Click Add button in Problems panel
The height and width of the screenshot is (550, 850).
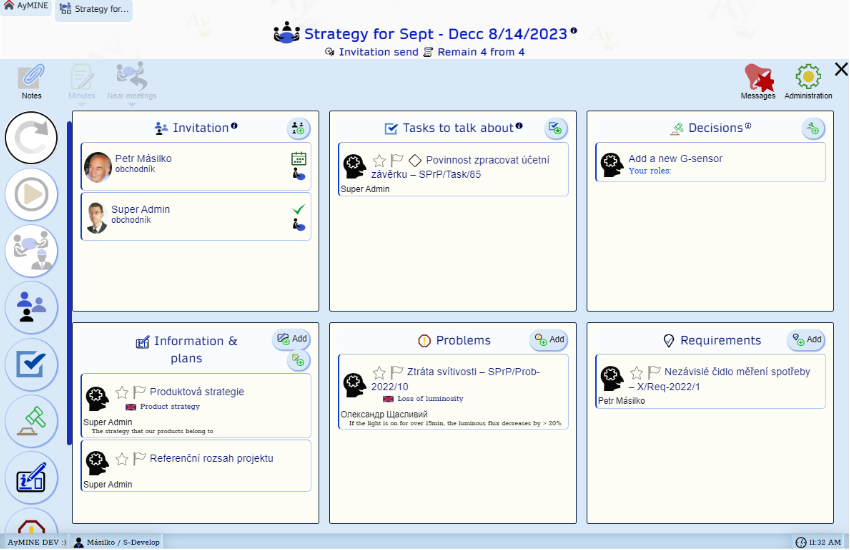pyautogui.click(x=548, y=340)
